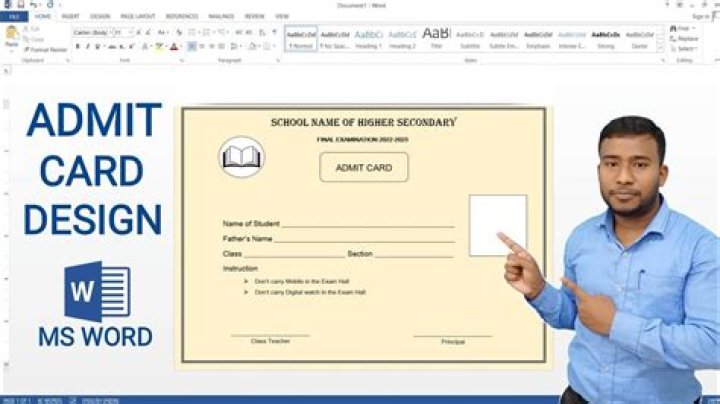Click the red font color swatch
The image size is (720, 404).
tap(173, 46)
